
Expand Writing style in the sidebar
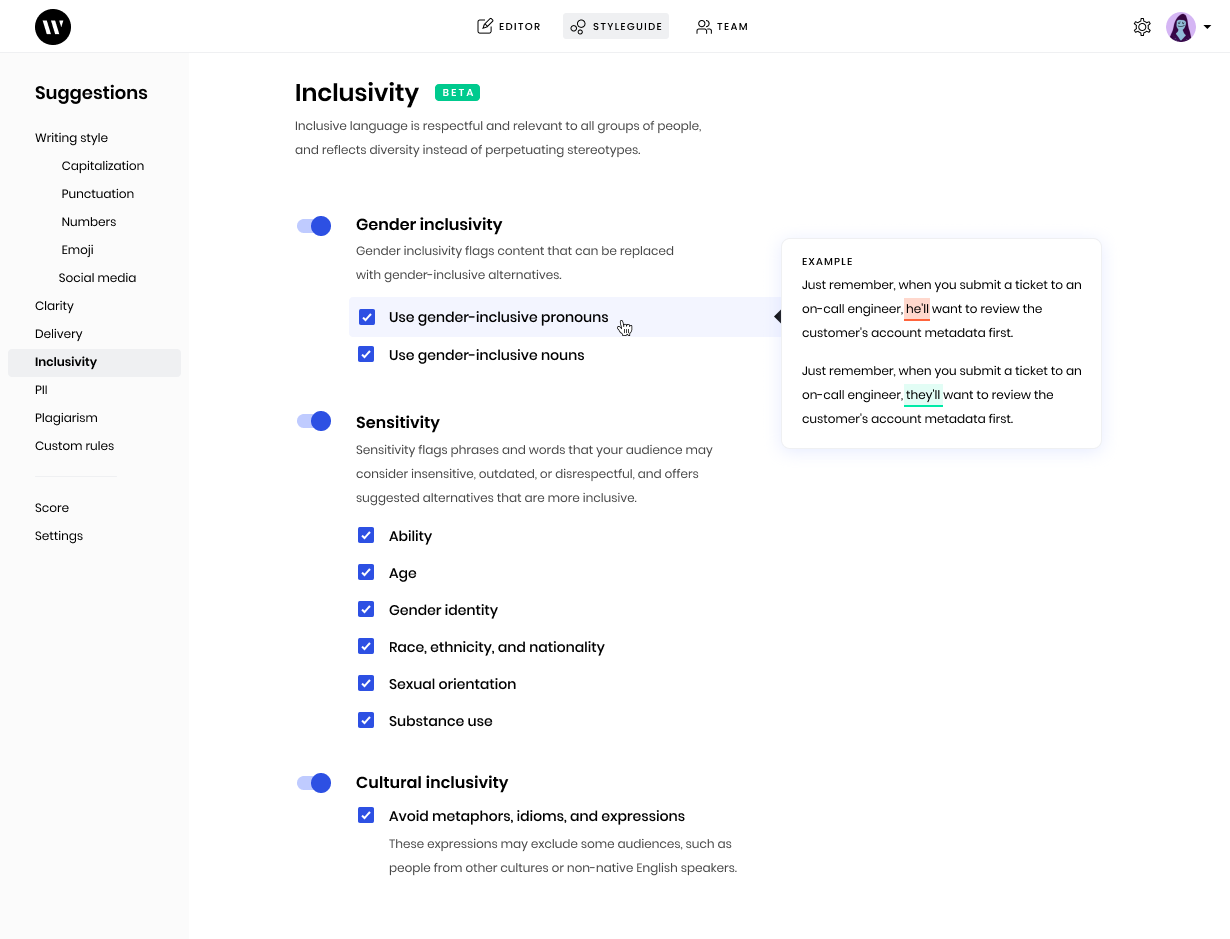click(x=71, y=138)
